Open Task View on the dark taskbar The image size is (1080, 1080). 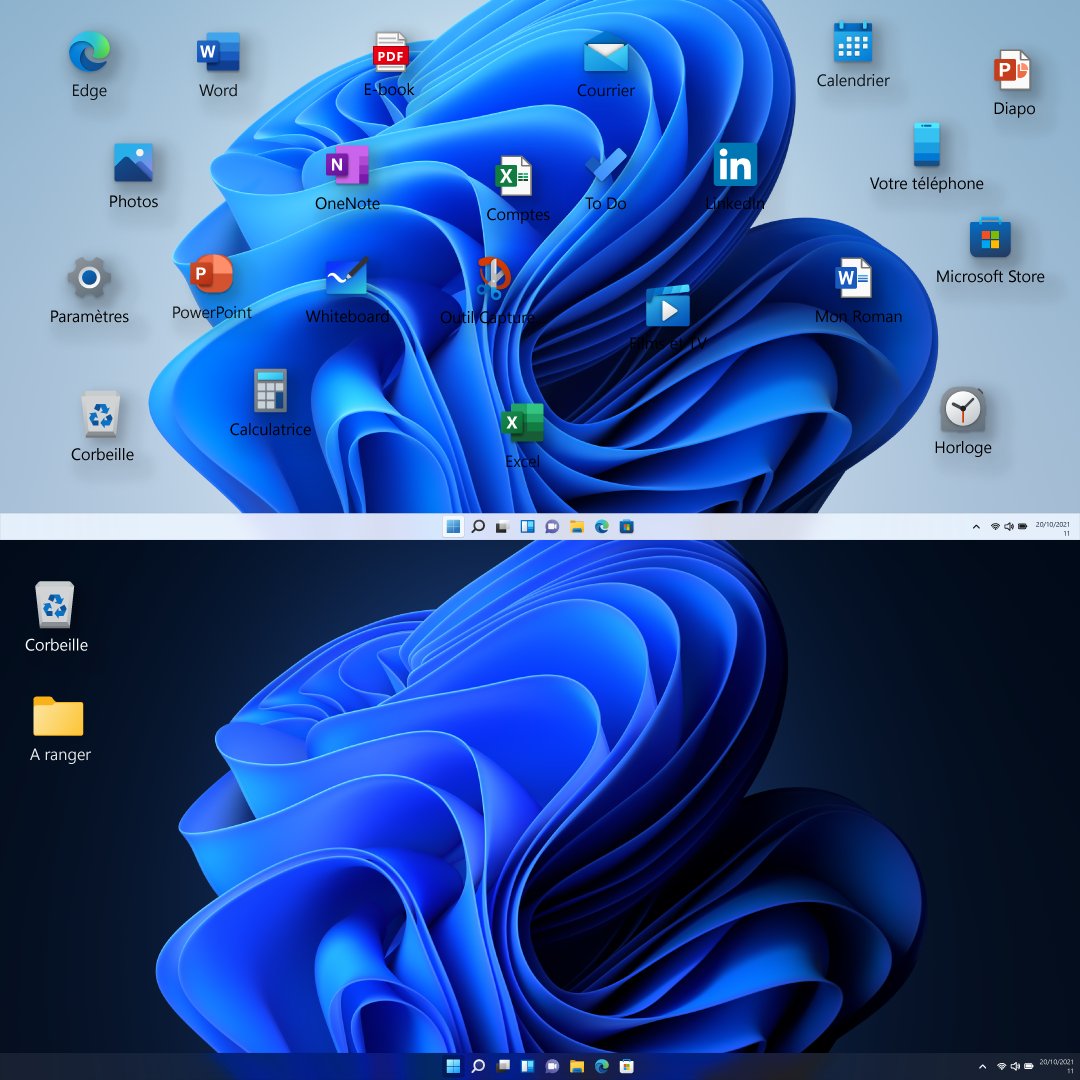[x=503, y=1066]
